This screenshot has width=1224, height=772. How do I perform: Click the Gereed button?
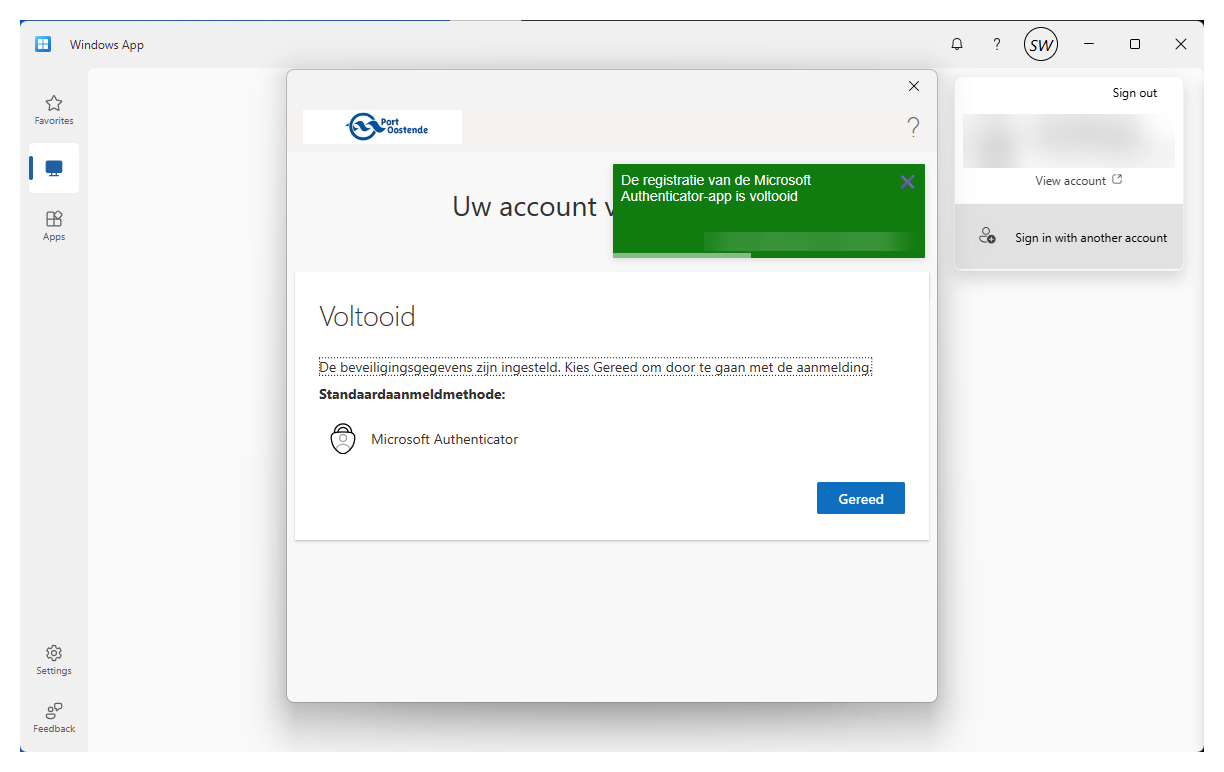pos(861,498)
